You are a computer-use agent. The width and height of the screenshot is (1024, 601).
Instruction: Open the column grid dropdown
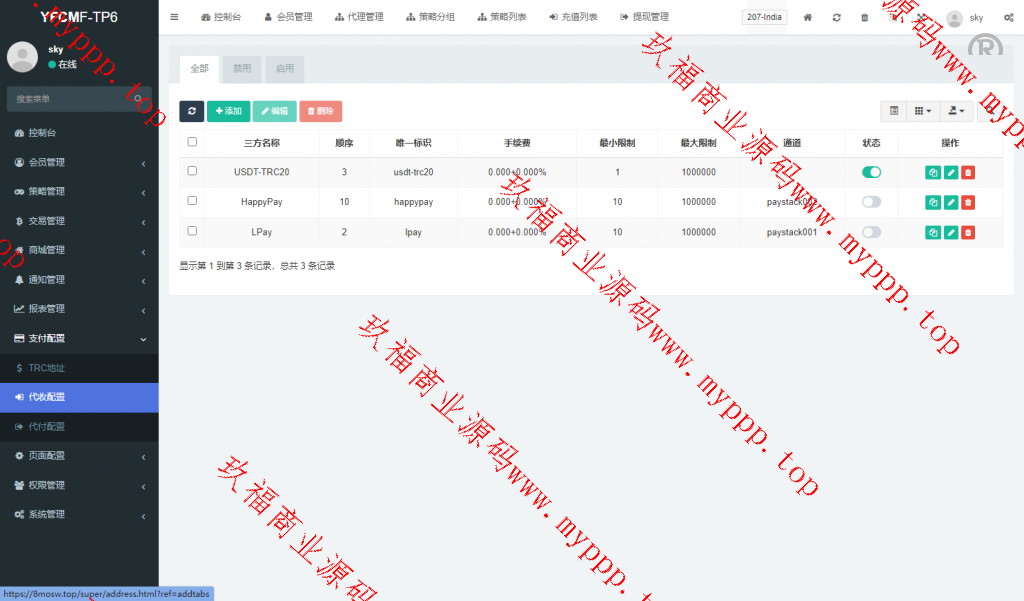pyautogui.click(x=922, y=111)
